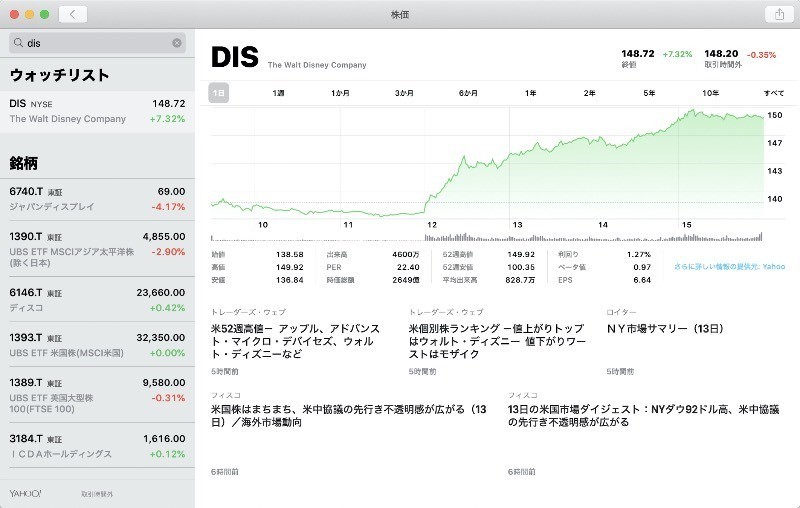
Task: Click 取引時間外 label in sidebar footer
Action: [97, 494]
